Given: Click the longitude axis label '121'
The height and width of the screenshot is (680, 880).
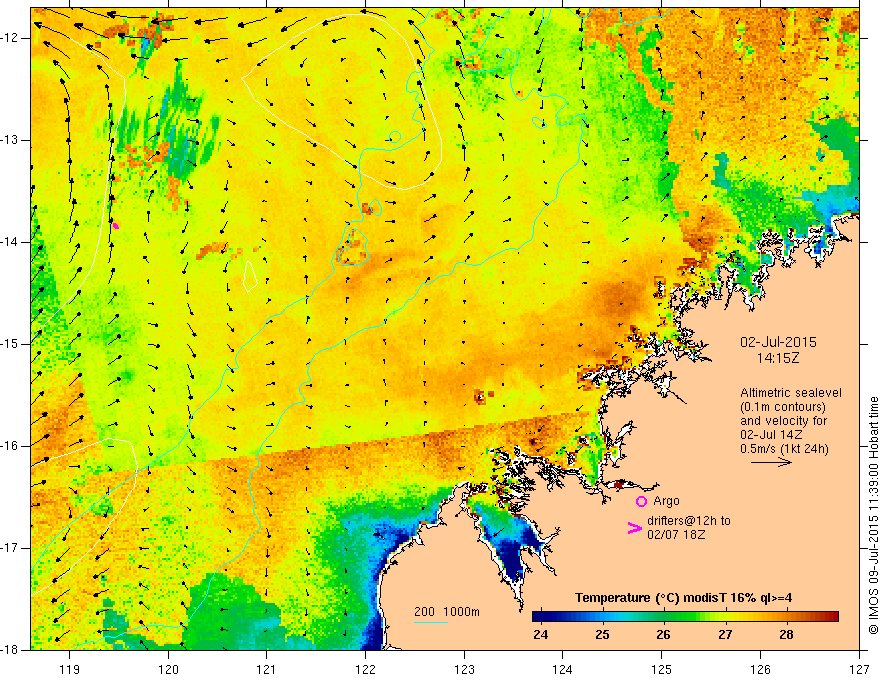Looking at the screenshot, I should (x=267, y=669).
